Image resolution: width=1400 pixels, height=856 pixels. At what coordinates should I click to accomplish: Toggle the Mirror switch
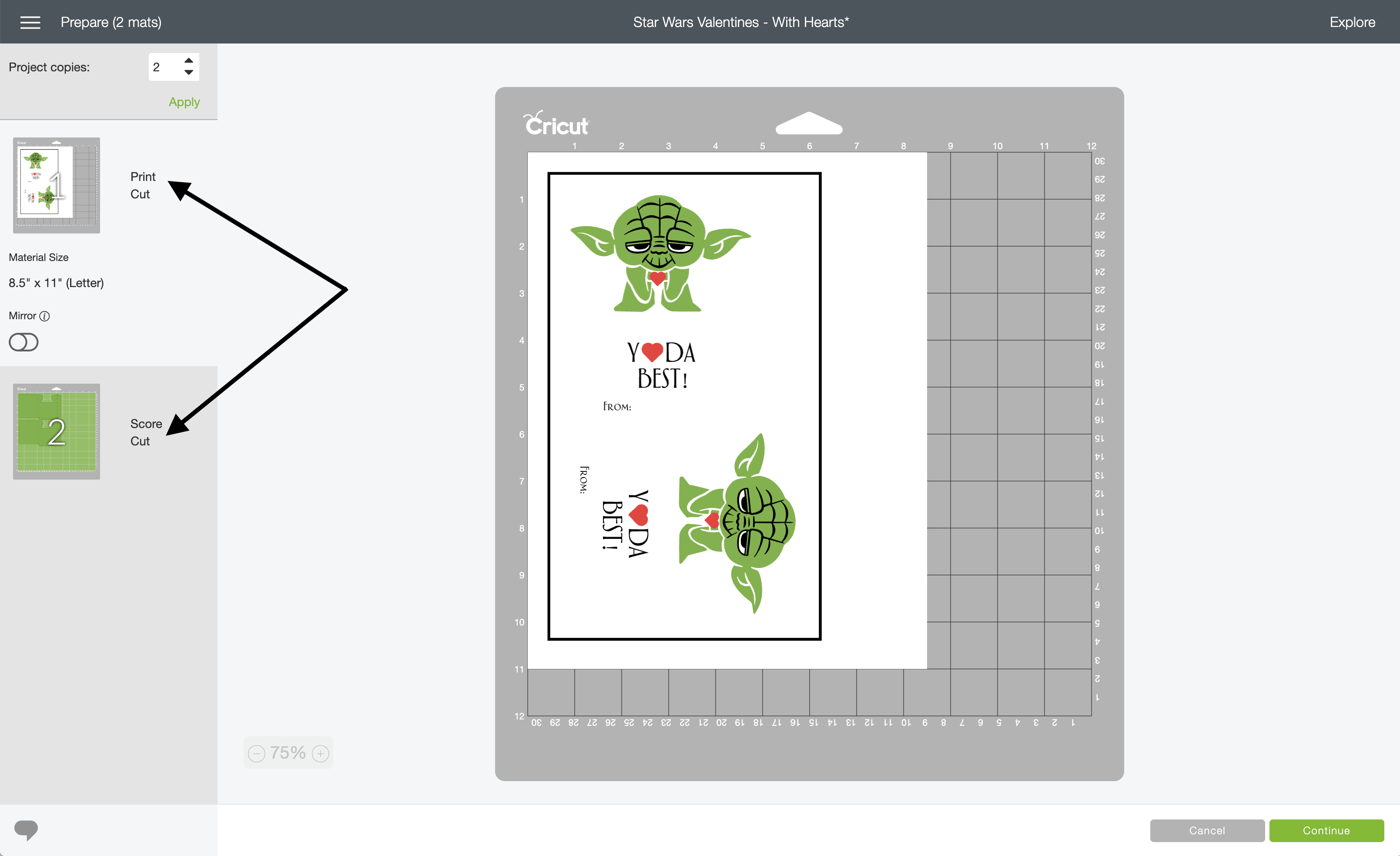pyautogui.click(x=24, y=342)
